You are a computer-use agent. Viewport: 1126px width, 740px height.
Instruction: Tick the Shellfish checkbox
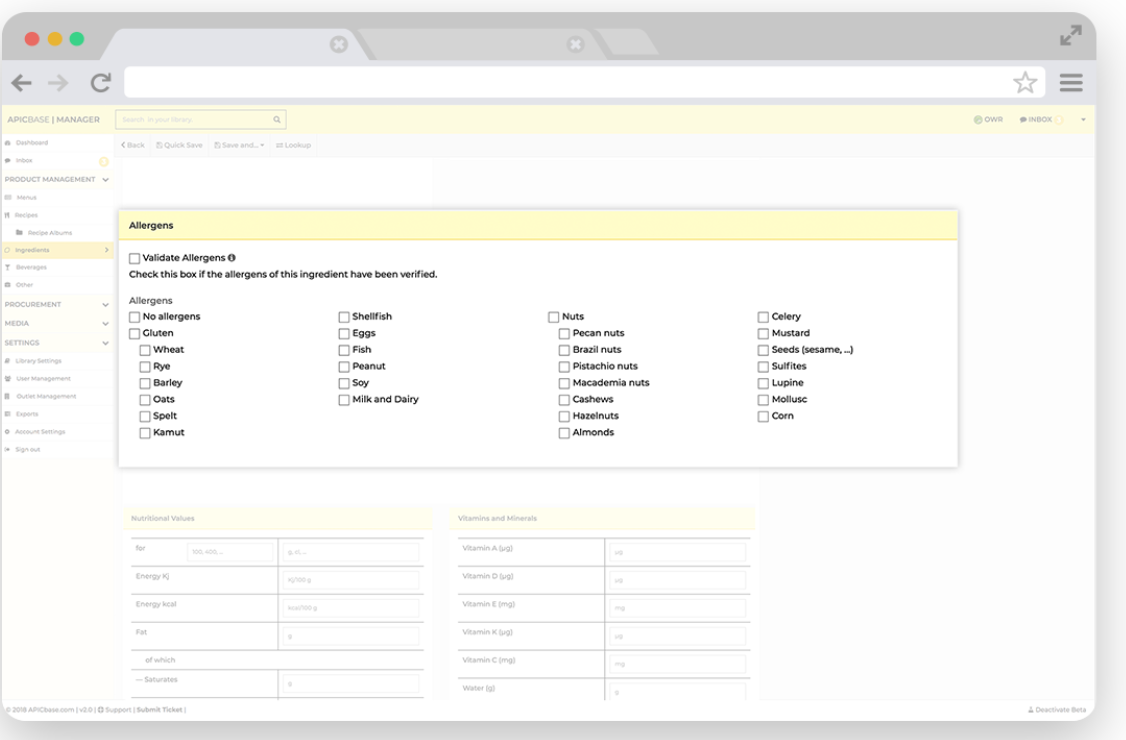tap(344, 317)
